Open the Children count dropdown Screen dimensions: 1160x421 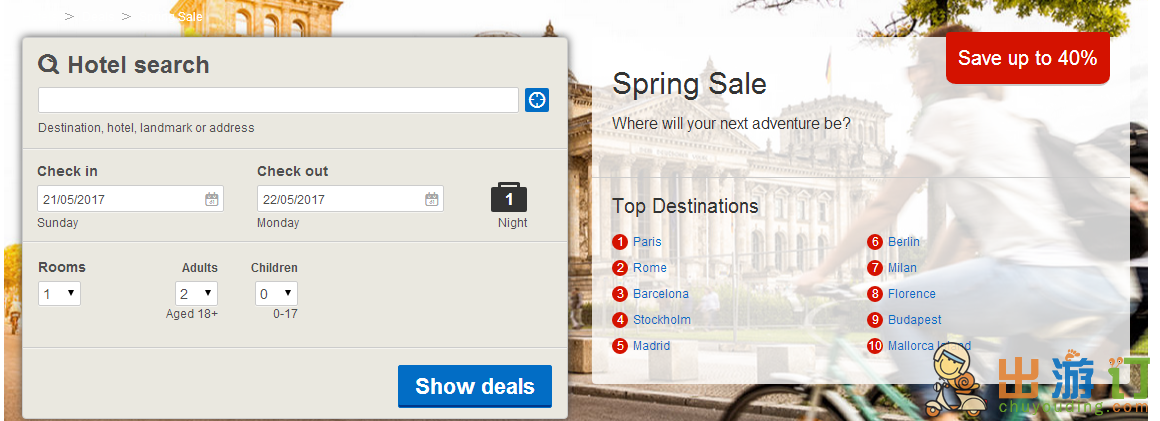pos(277,294)
